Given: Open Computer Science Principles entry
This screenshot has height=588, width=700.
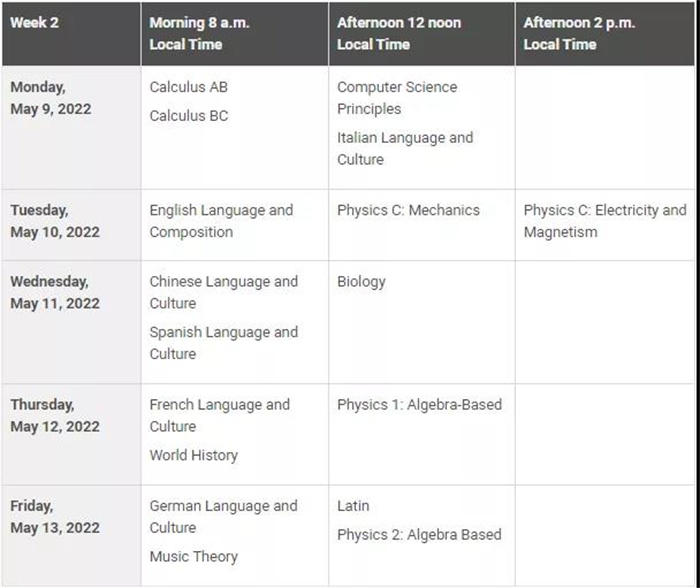Looking at the screenshot, I should 397,98.
